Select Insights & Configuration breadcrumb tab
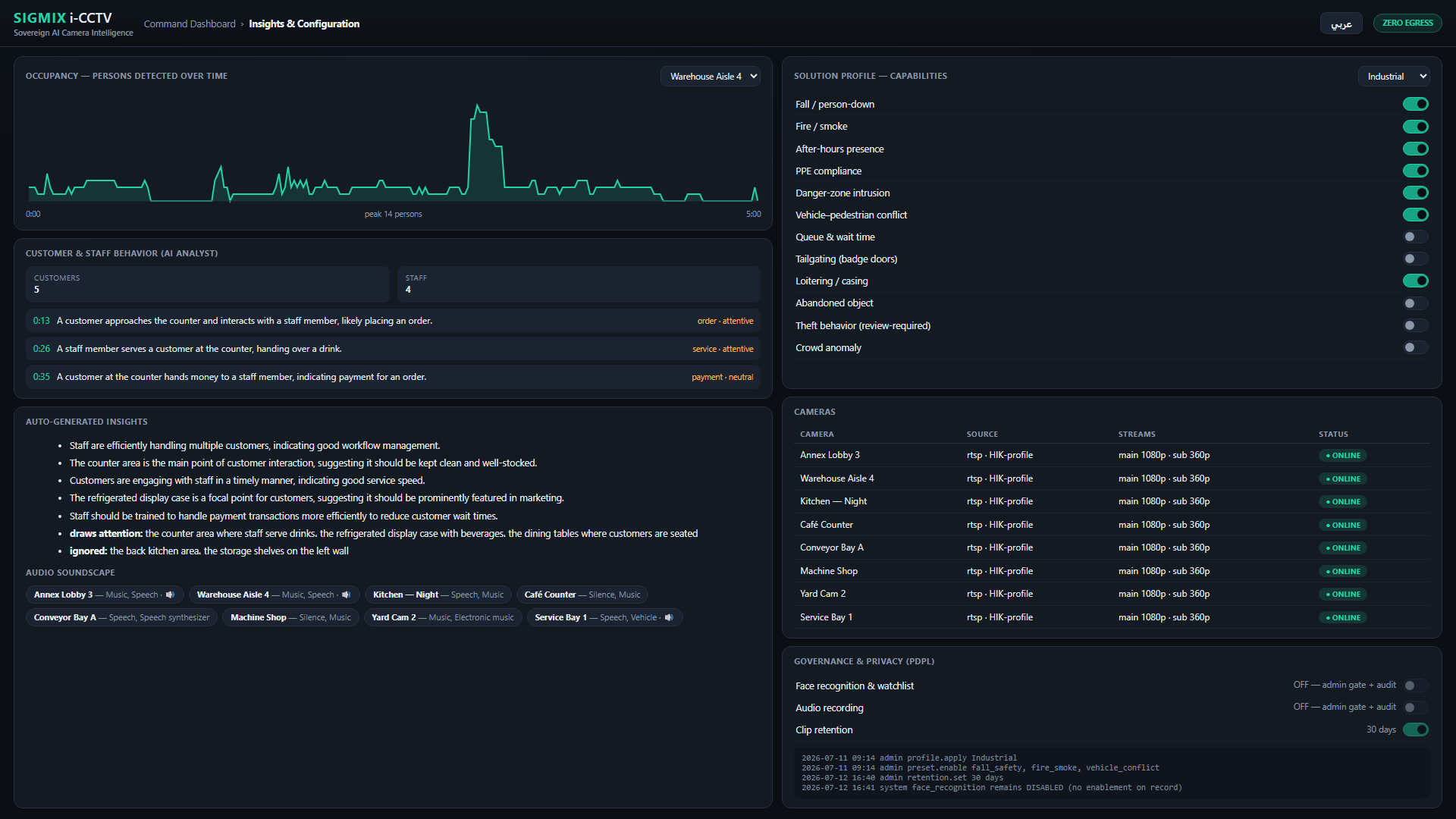Viewport: 1456px width, 819px height. point(304,24)
